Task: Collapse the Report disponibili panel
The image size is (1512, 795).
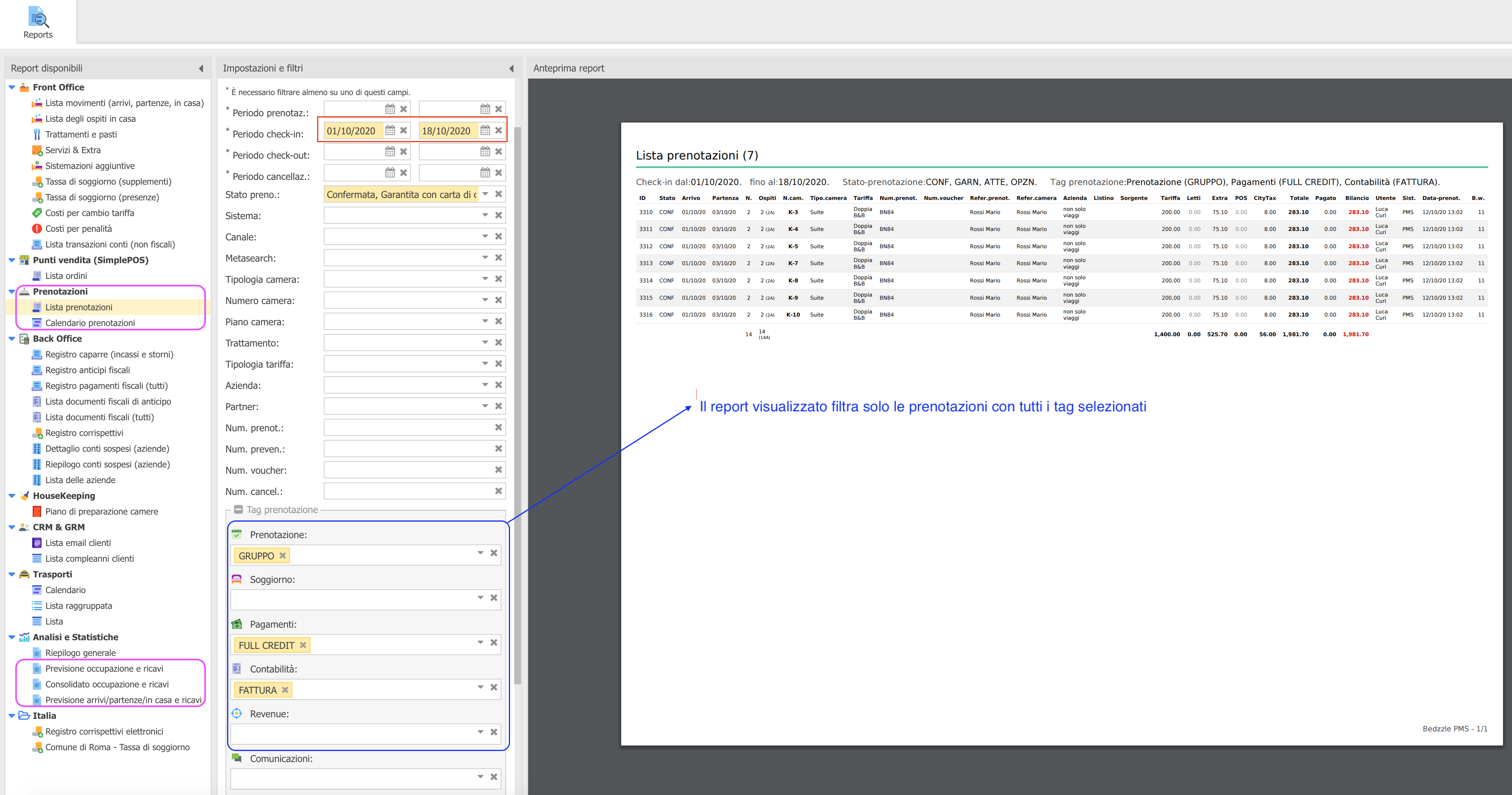Action: (x=201, y=69)
